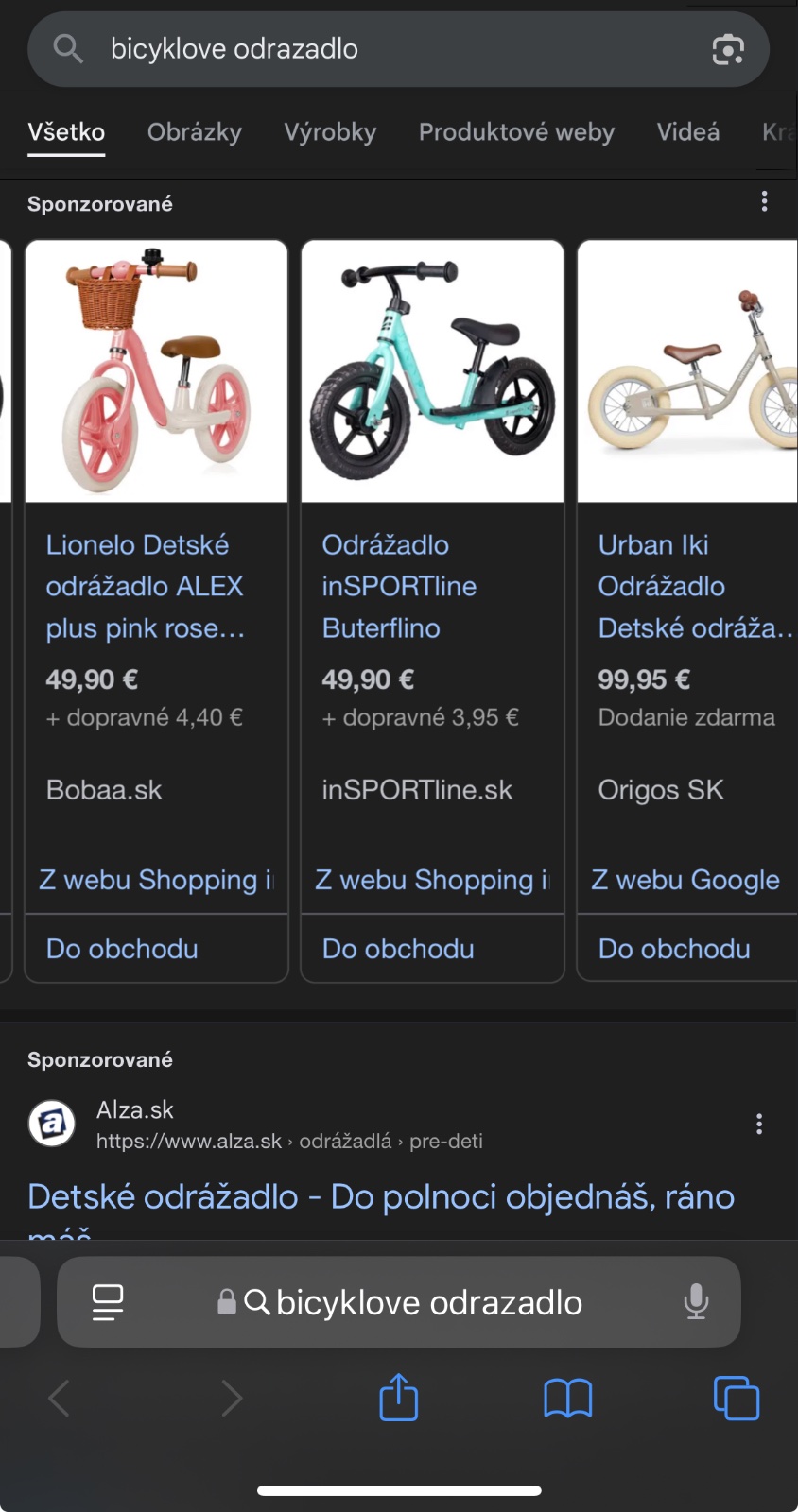Open the Alza.sk Detské odrážadlo ad link
This screenshot has width=798, height=1512.
pyautogui.click(x=381, y=1197)
